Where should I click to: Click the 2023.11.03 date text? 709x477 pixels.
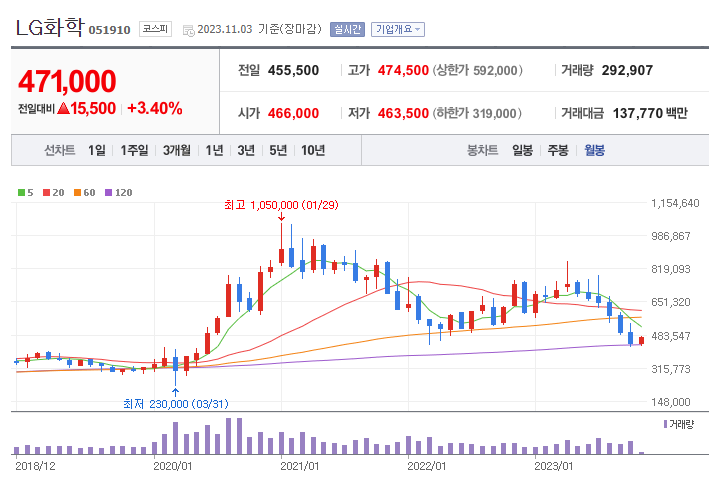click(225, 29)
